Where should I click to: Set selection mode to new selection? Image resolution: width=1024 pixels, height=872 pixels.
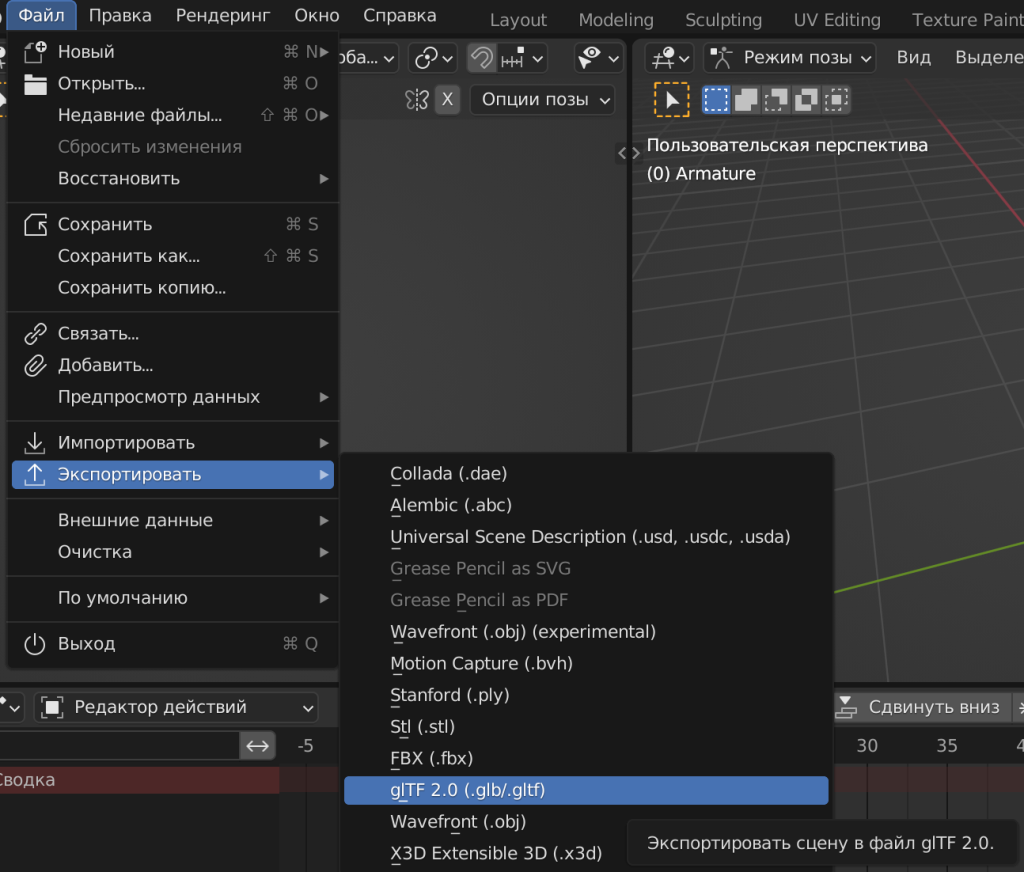[x=716, y=100]
